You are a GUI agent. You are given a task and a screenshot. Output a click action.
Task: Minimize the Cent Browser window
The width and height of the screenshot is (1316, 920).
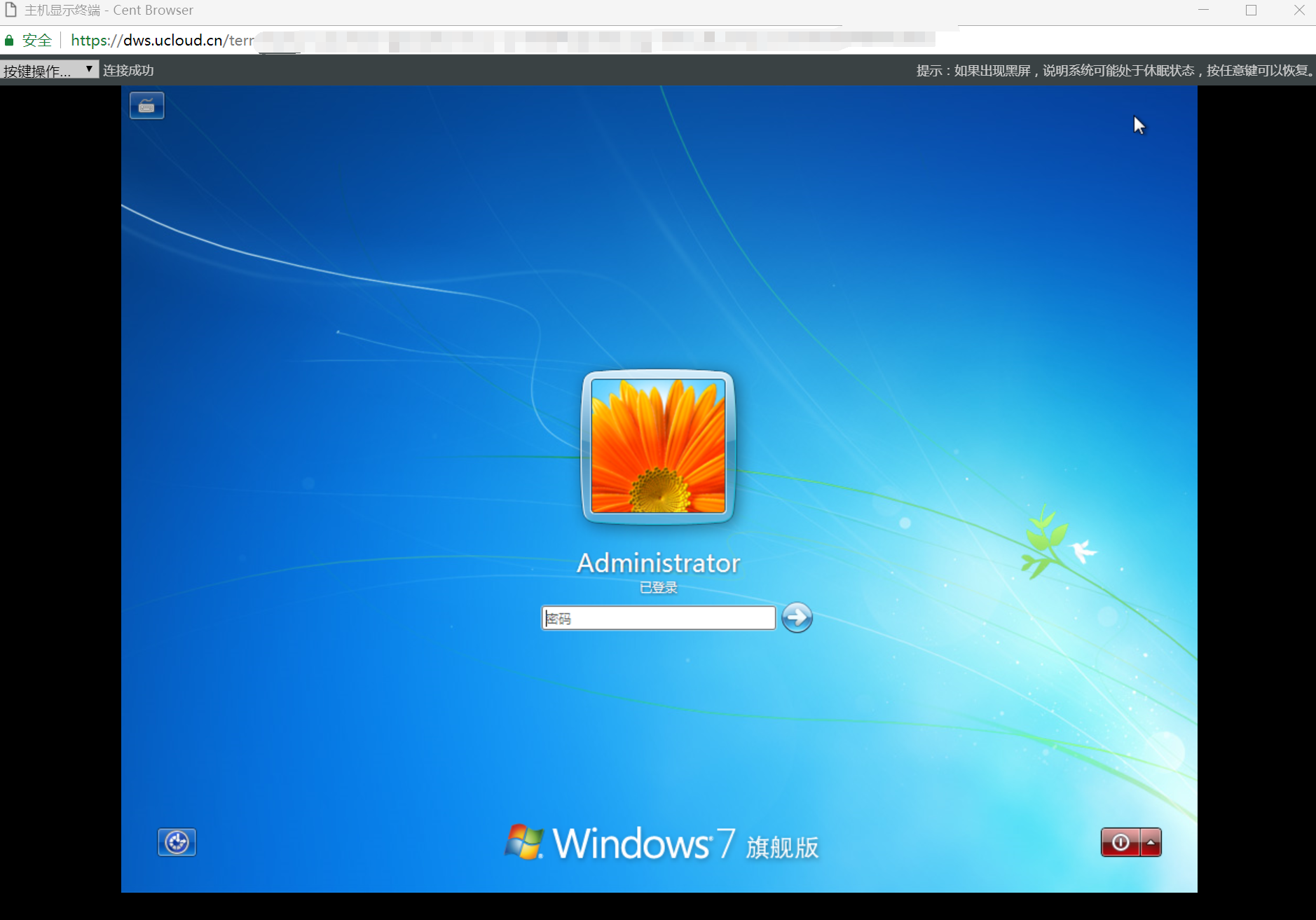click(x=1203, y=10)
